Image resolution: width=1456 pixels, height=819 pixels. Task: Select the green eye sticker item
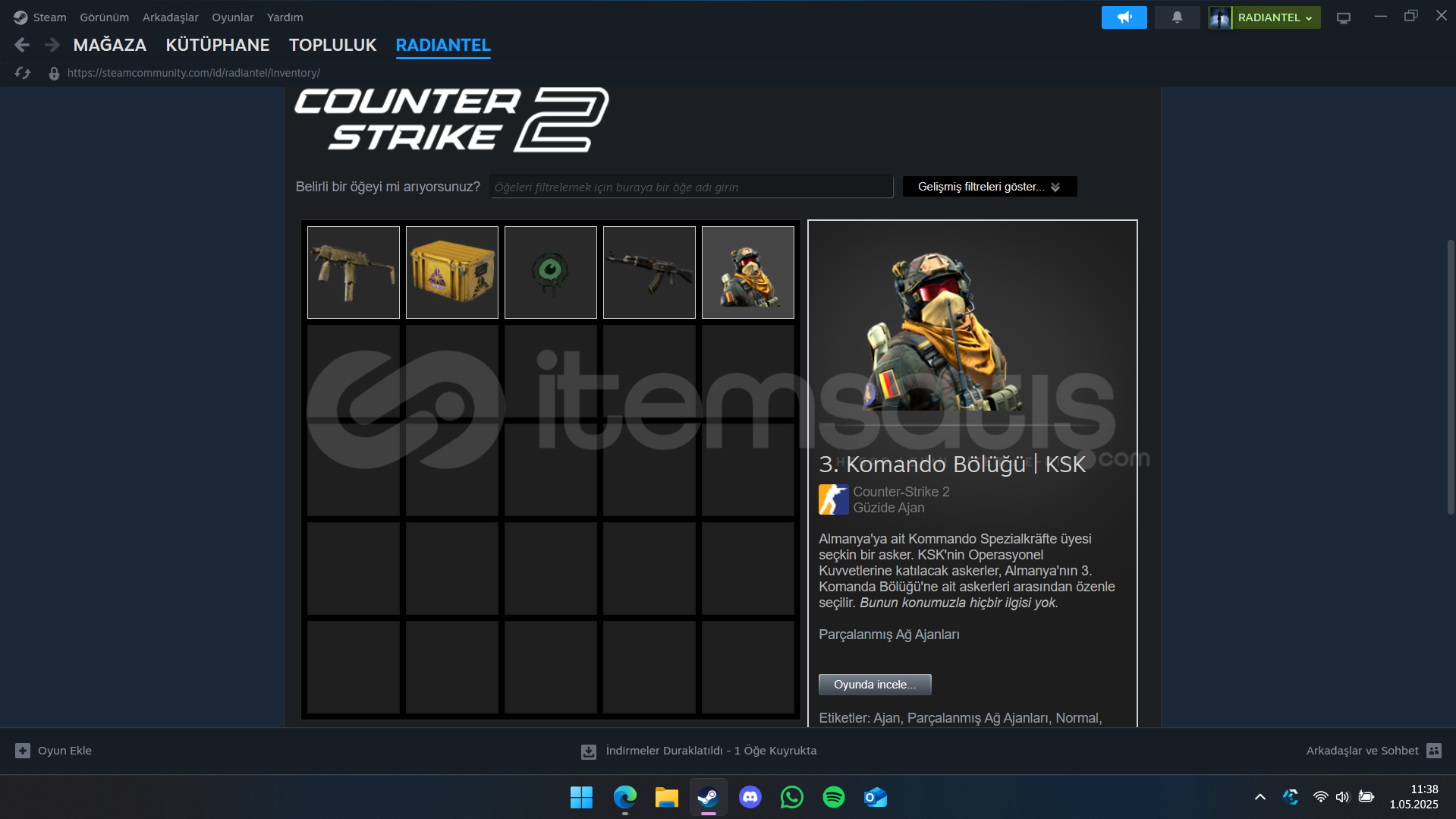[551, 272]
